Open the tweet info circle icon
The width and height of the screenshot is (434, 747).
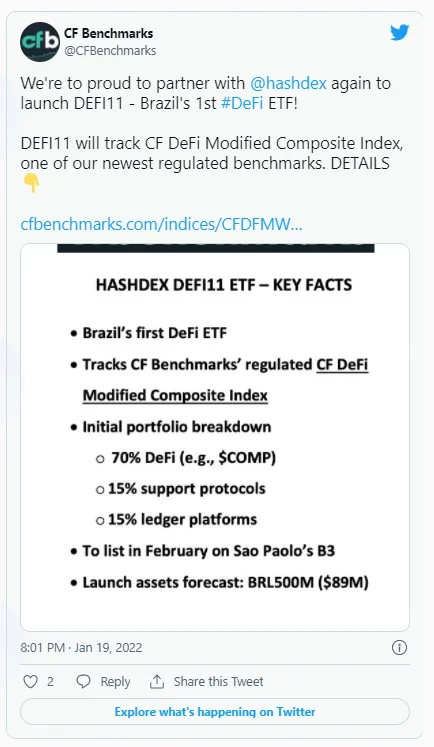coord(399,647)
